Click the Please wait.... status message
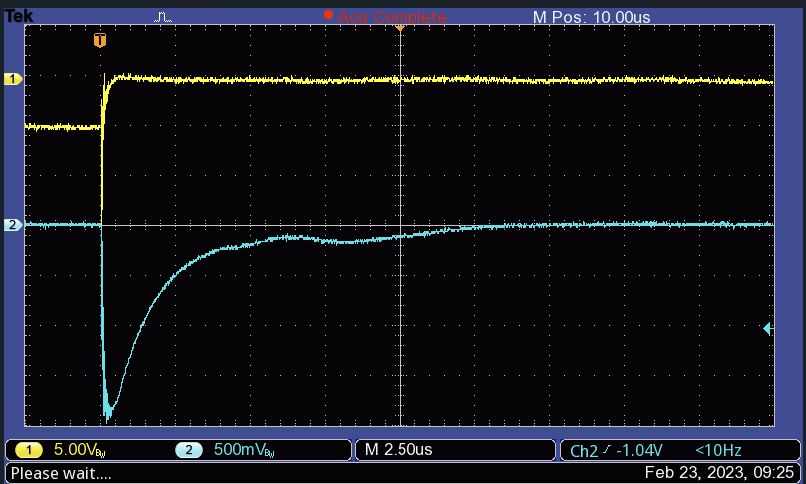 [61, 473]
